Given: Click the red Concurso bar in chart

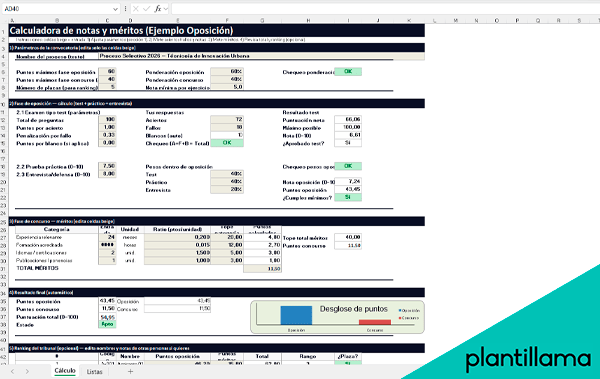Looking at the screenshot, I should pyautogui.click(x=375, y=322).
